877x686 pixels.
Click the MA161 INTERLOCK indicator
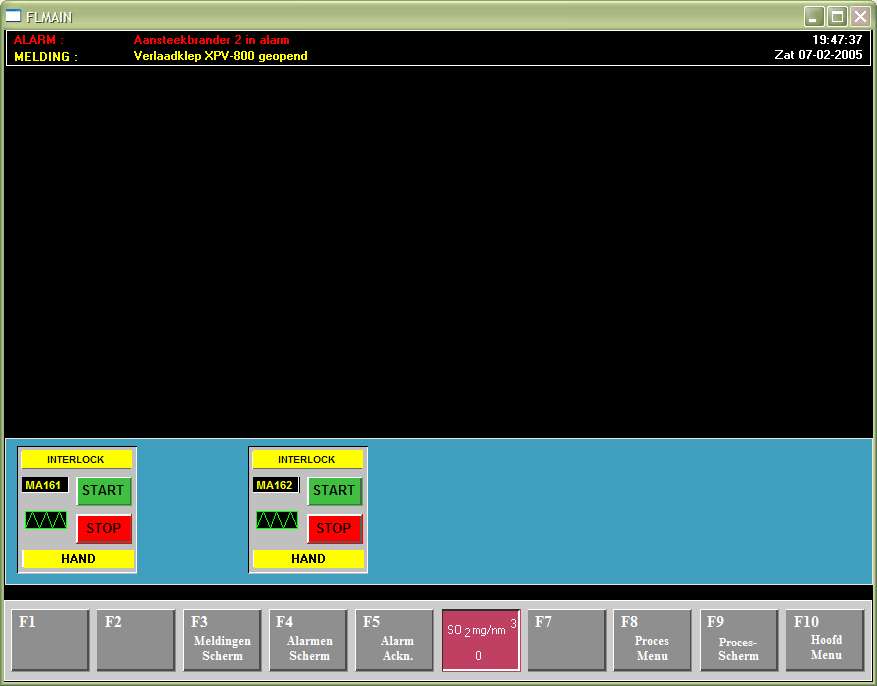coord(77,460)
